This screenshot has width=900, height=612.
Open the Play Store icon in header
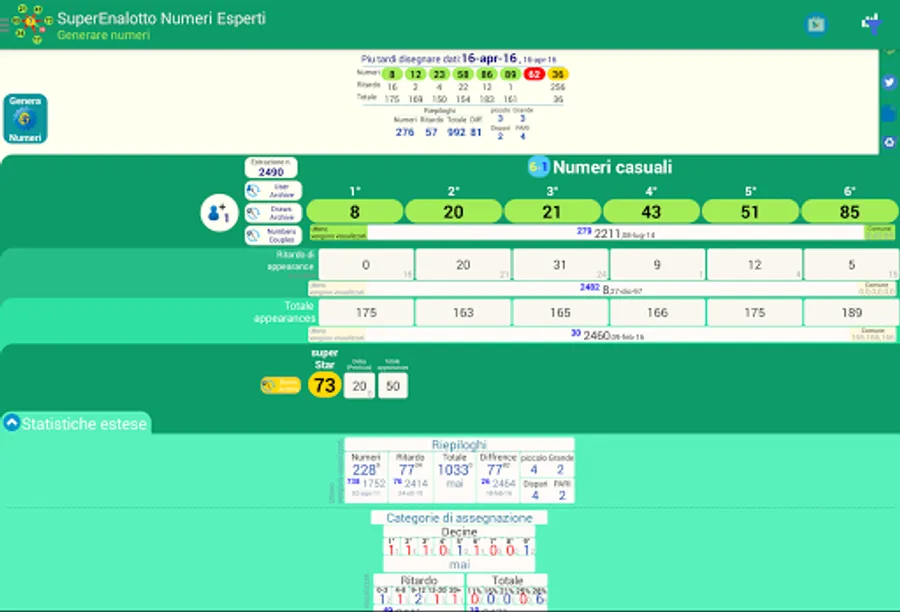pyautogui.click(x=816, y=24)
